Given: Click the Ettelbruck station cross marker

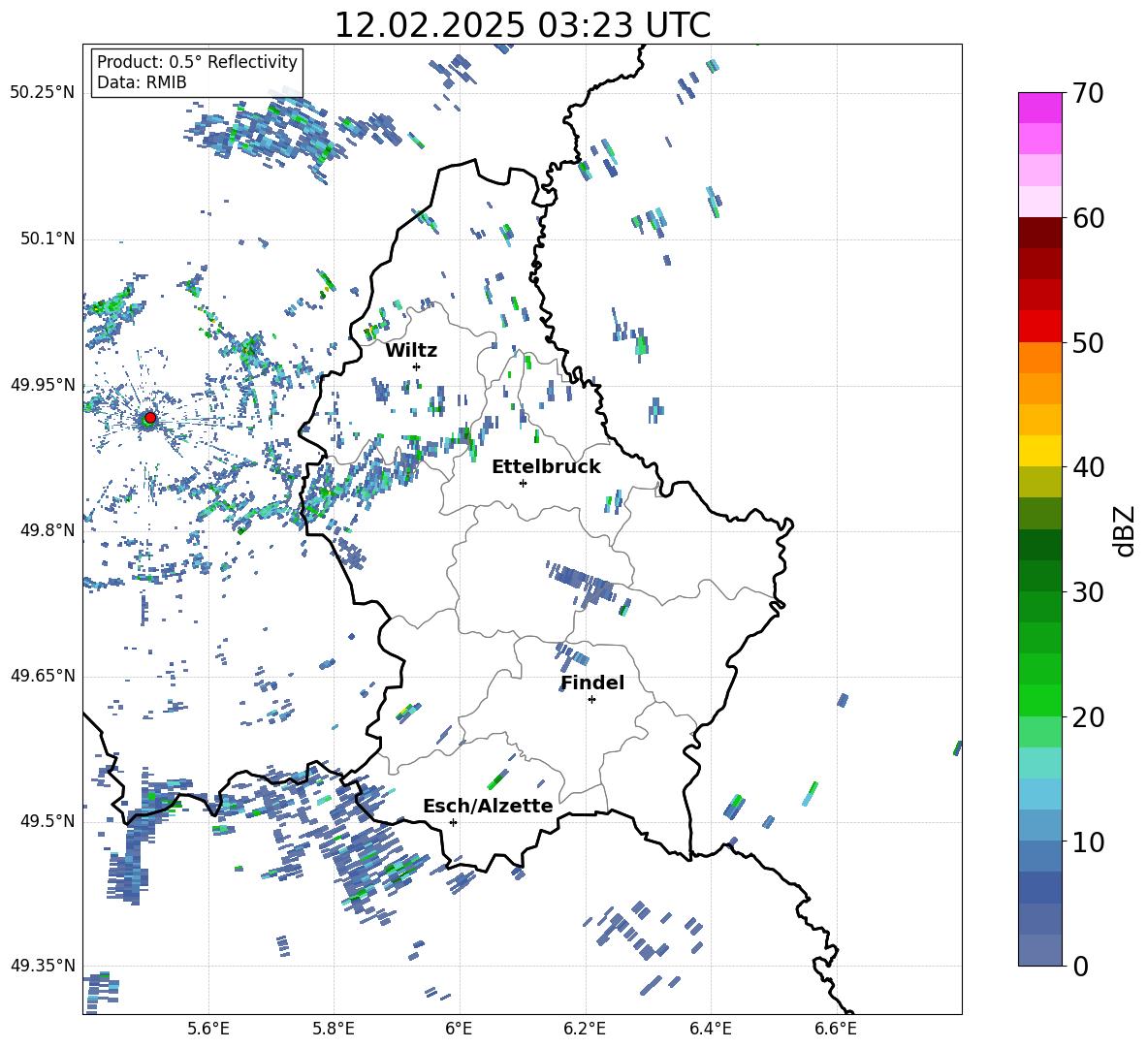Looking at the screenshot, I should [x=523, y=483].
